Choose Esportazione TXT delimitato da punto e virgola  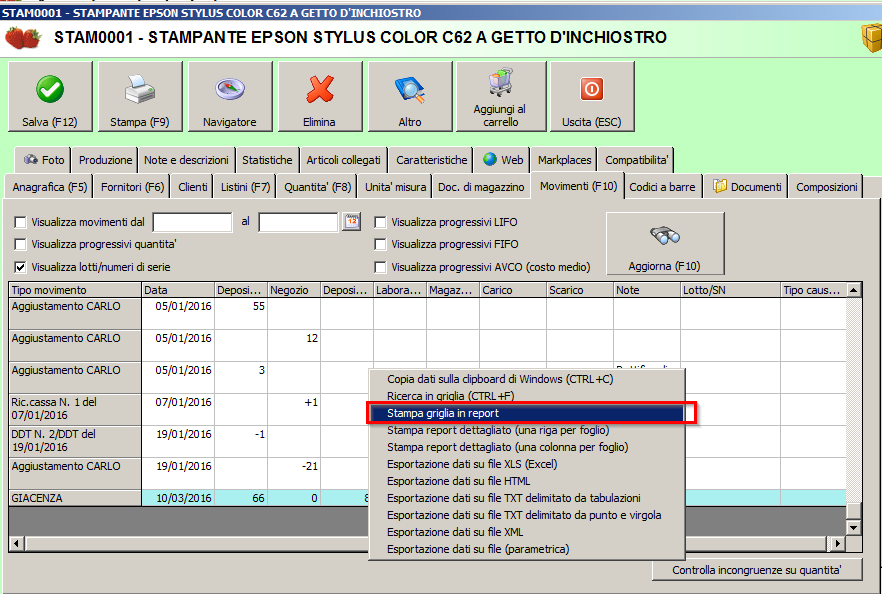tap(526, 515)
